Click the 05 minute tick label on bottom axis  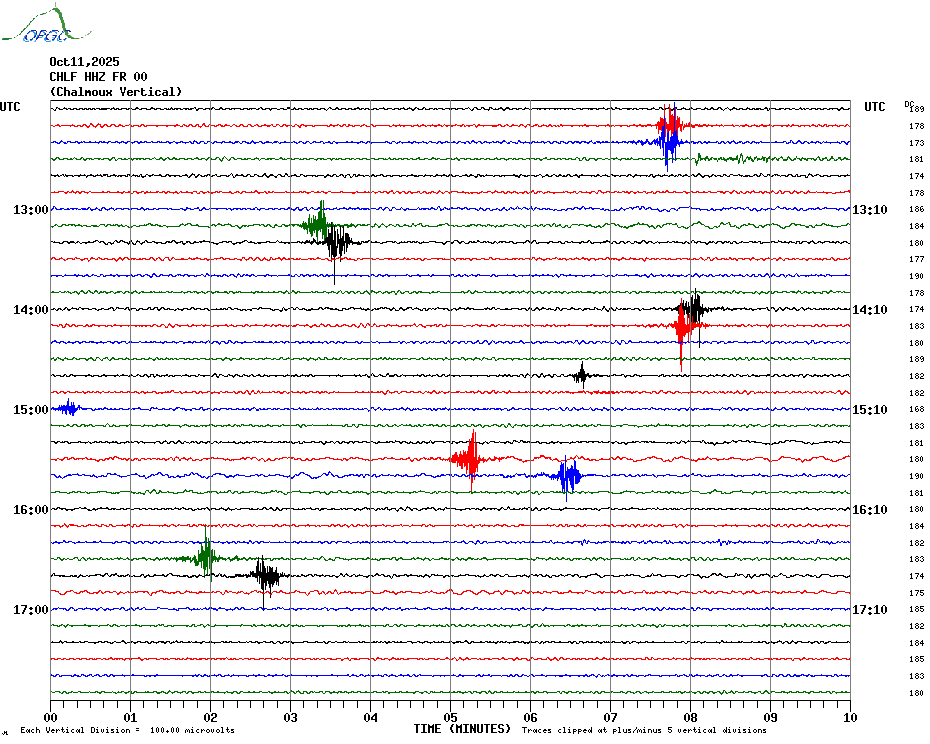(x=450, y=717)
